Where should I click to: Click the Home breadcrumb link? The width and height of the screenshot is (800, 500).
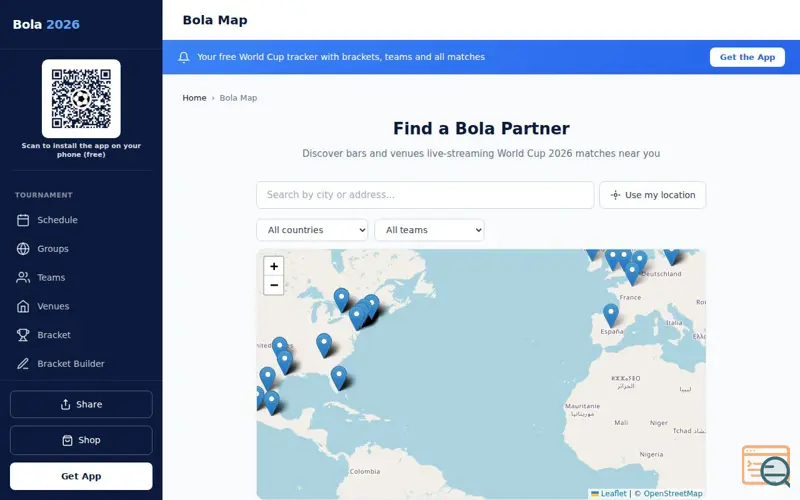tap(194, 98)
